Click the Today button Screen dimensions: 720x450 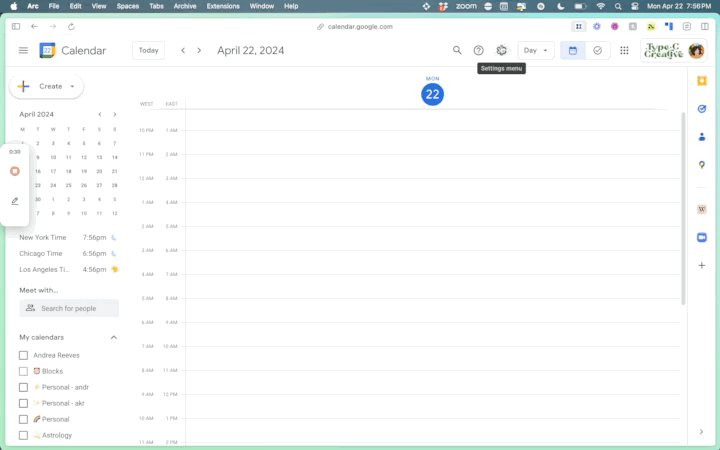coord(148,50)
